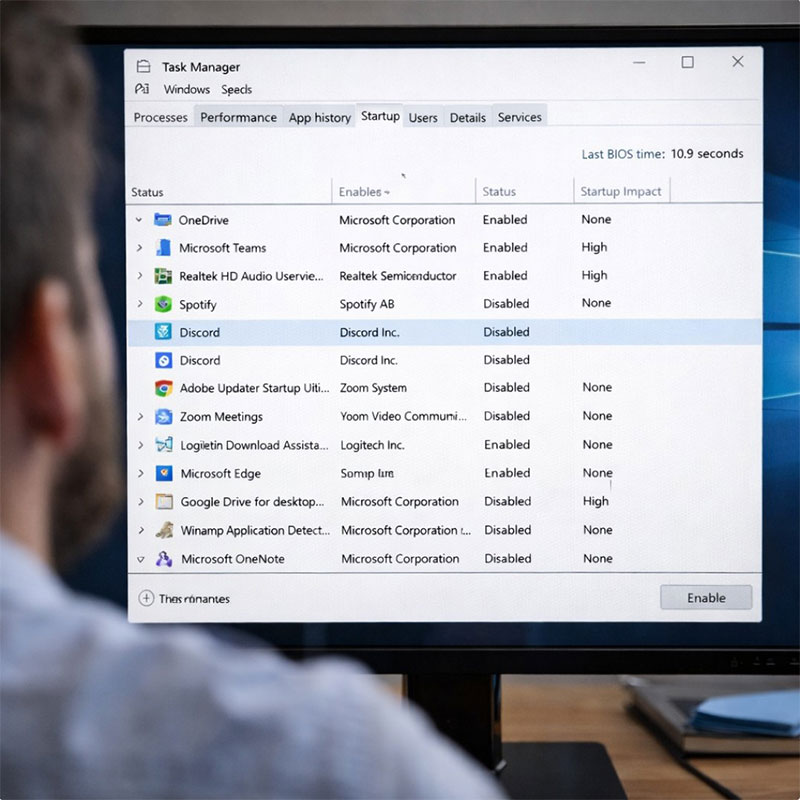Expand the Logiietin Download Assistant row
Viewport: 800px width, 800px height.
coord(140,445)
